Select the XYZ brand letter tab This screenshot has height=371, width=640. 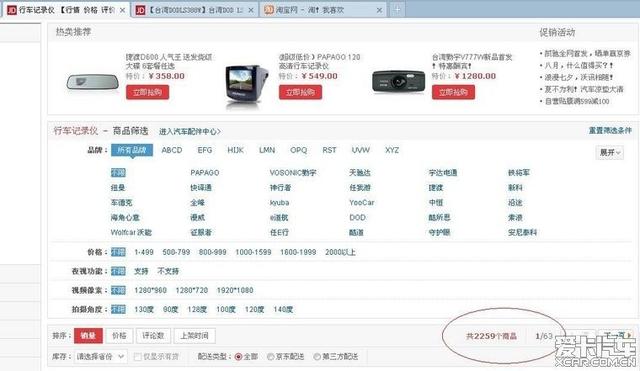[x=392, y=150]
